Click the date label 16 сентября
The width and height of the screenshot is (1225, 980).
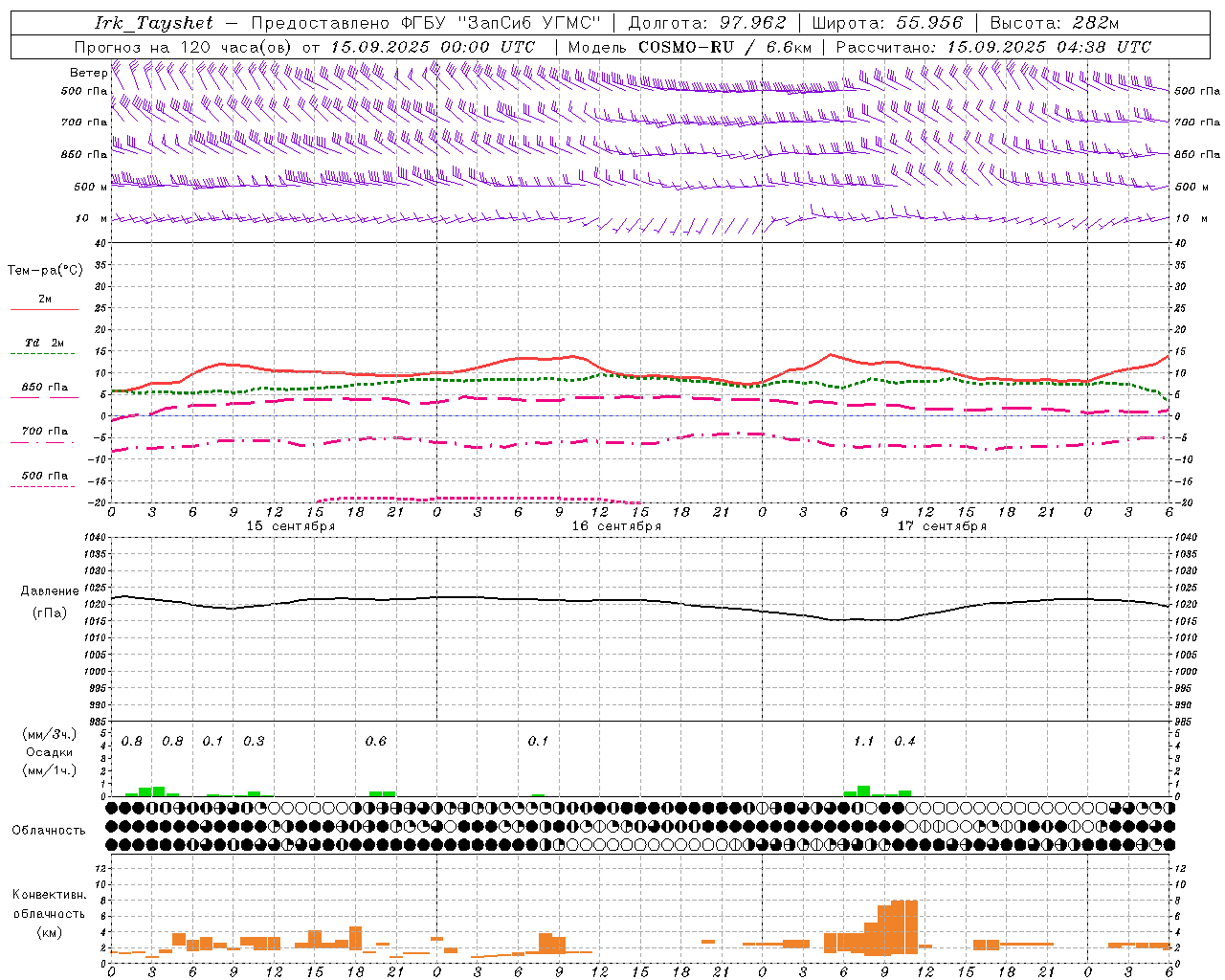(x=616, y=526)
